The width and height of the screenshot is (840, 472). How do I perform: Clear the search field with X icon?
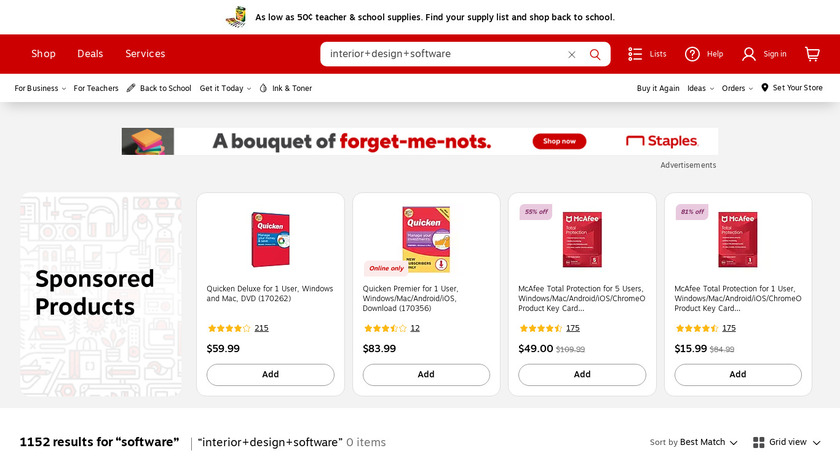572,54
